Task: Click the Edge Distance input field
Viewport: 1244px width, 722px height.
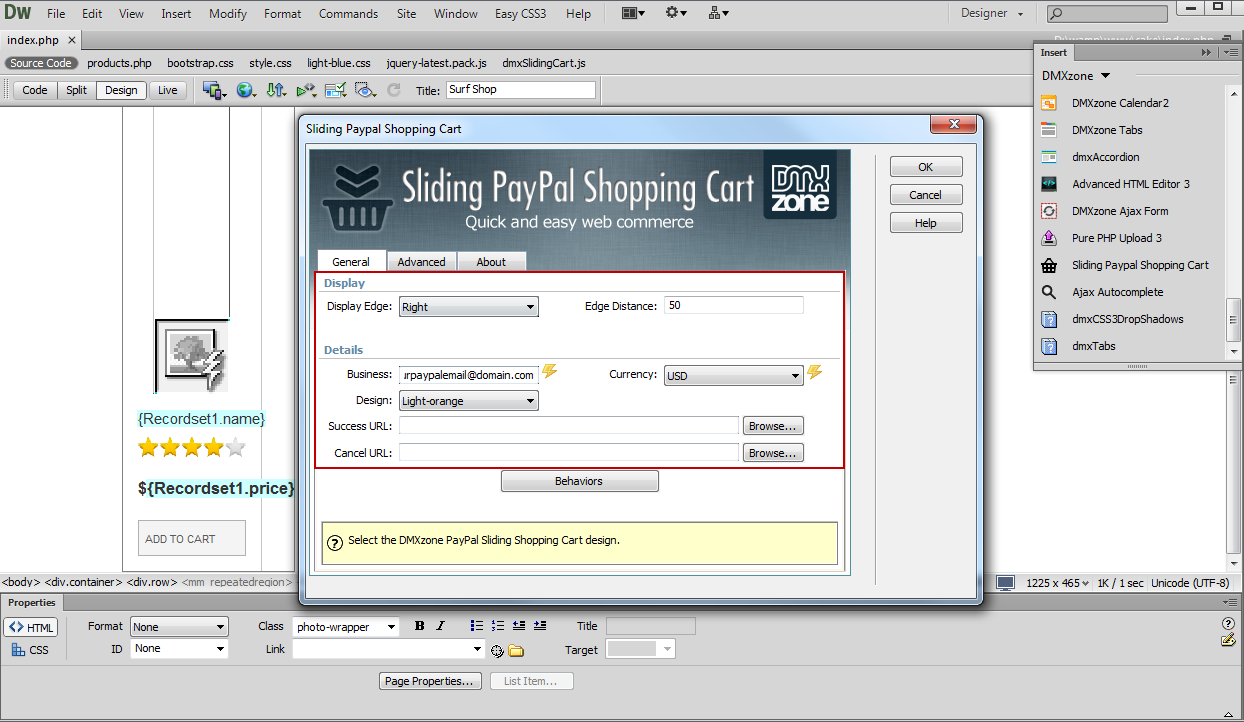Action: tap(734, 305)
